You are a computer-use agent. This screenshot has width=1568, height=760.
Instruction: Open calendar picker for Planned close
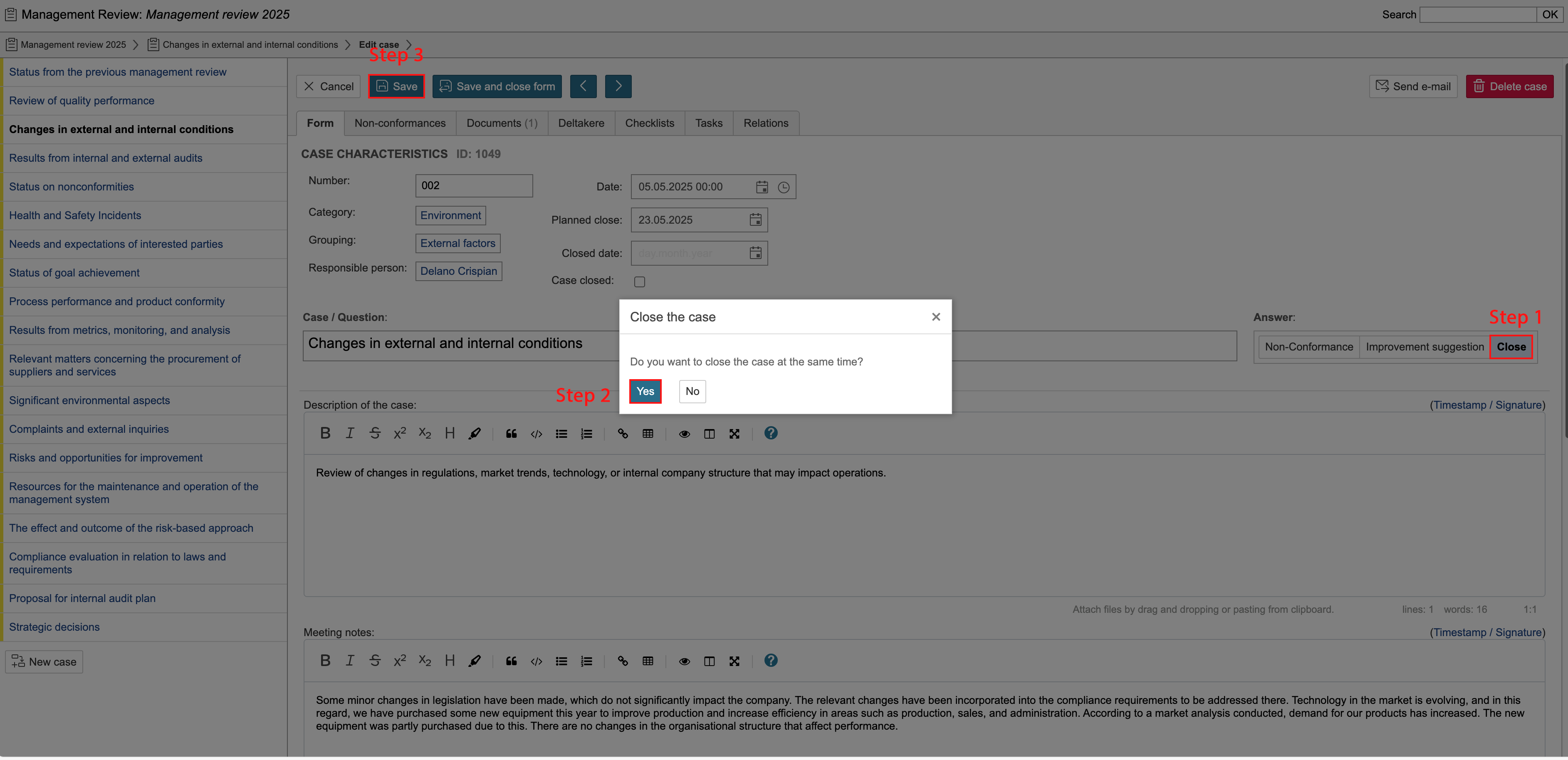(755, 220)
